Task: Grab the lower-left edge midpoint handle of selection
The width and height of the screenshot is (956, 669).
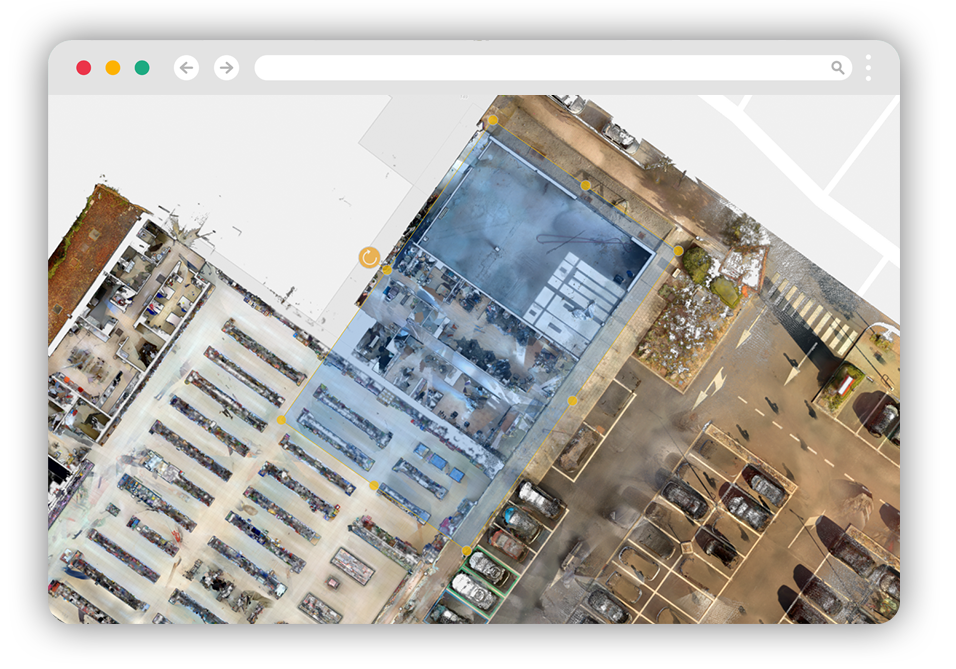Action: pos(374,486)
